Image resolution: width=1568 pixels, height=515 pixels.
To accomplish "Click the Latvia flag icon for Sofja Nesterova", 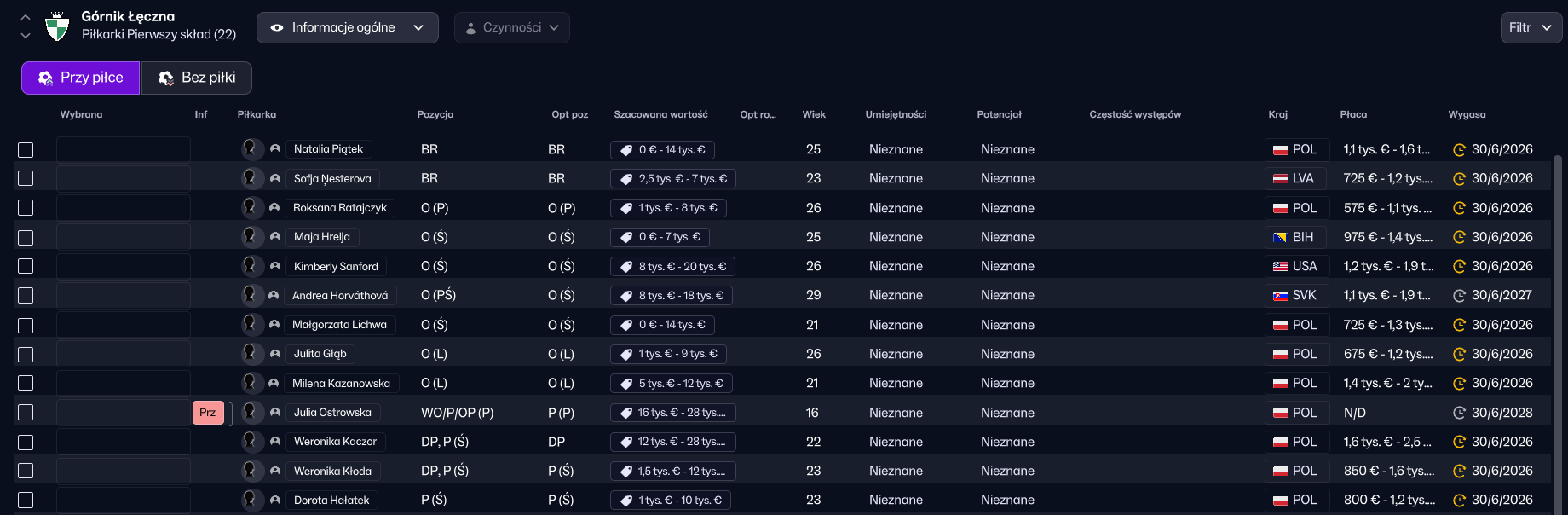I will tap(1280, 179).
